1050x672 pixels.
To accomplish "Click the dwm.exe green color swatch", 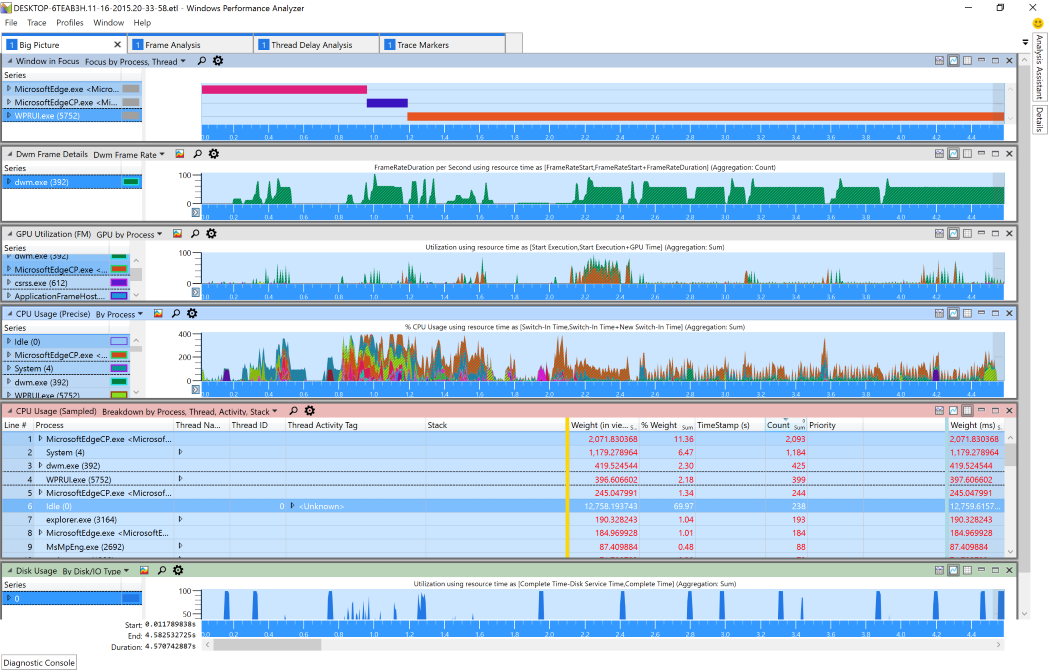I will point(130,182).
